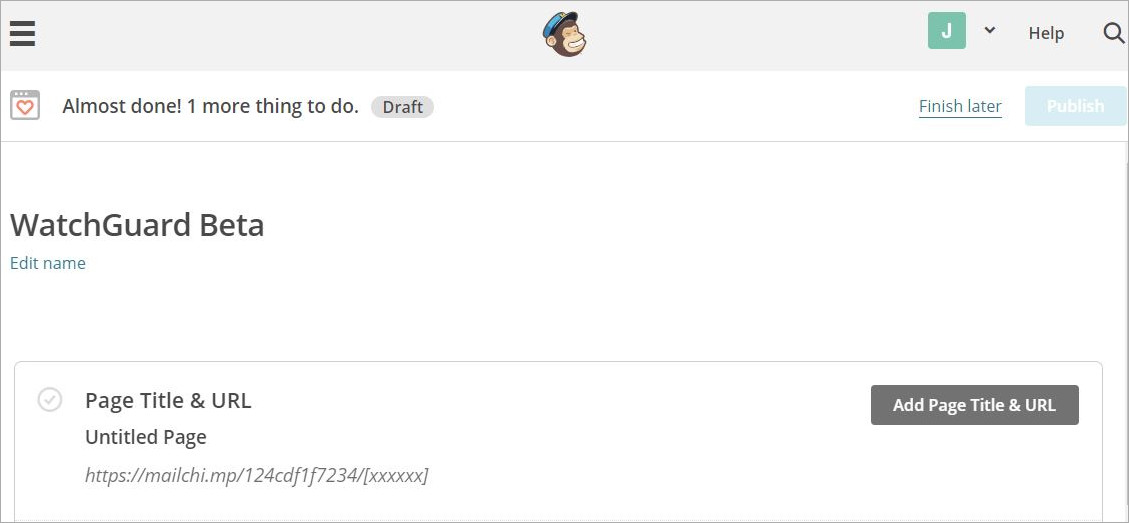Viewport: 1129px width, 523px height.
Task: Click the landing page heart icon
Action: click(x=25, y=105)
